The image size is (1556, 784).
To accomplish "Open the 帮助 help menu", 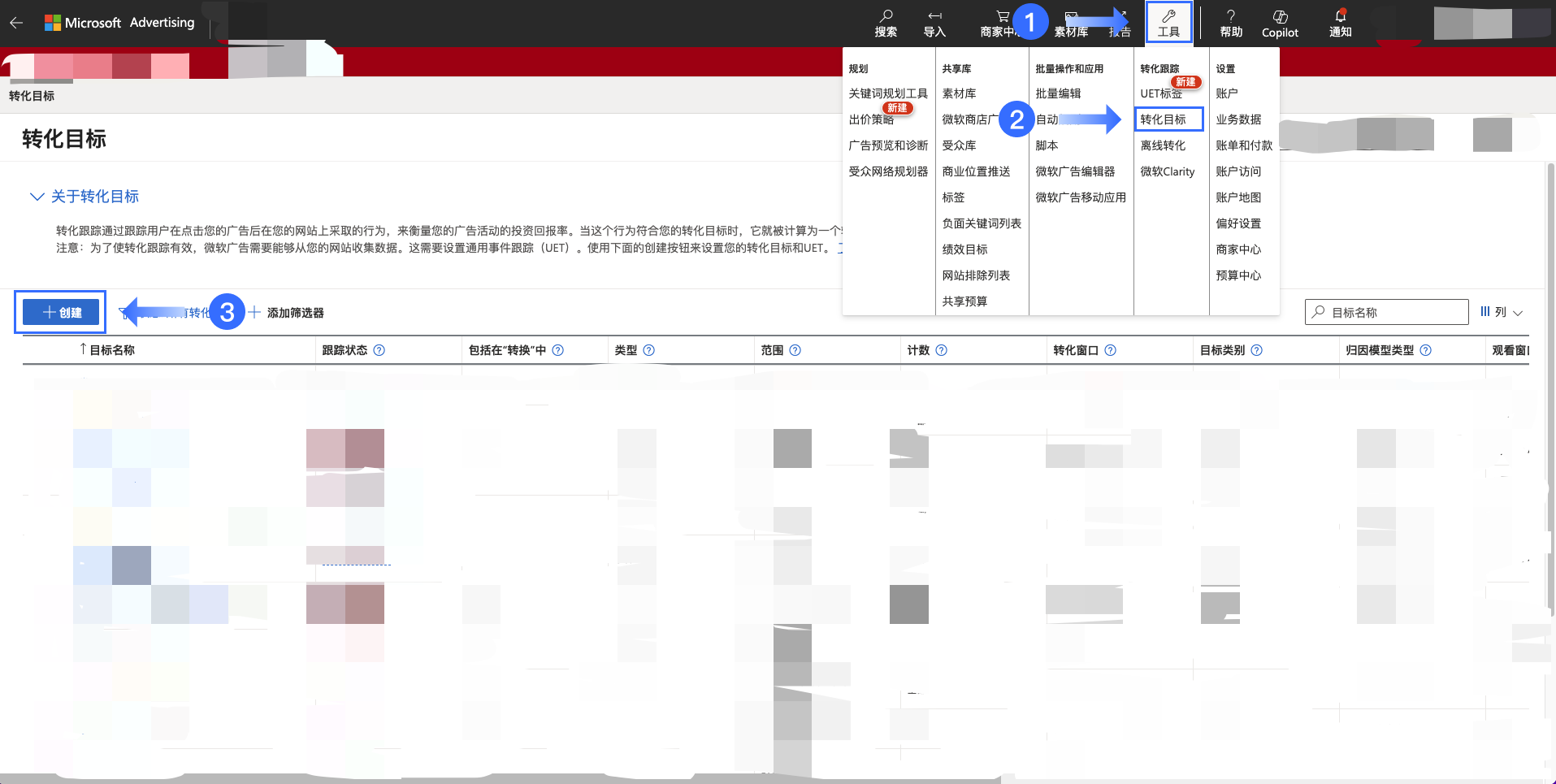I will pyautogui.click(x=1231, y=24).
